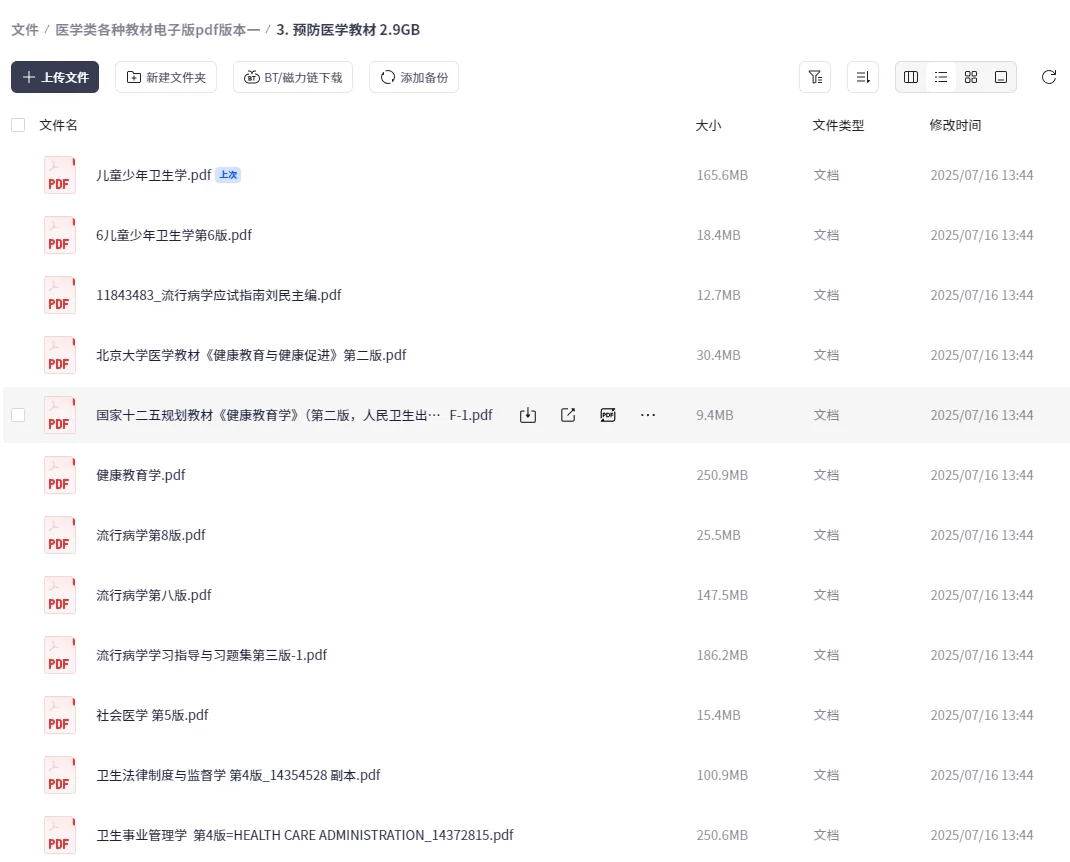
Task: Download the 国家十二五规划教材 file
Action: [527, 415]
